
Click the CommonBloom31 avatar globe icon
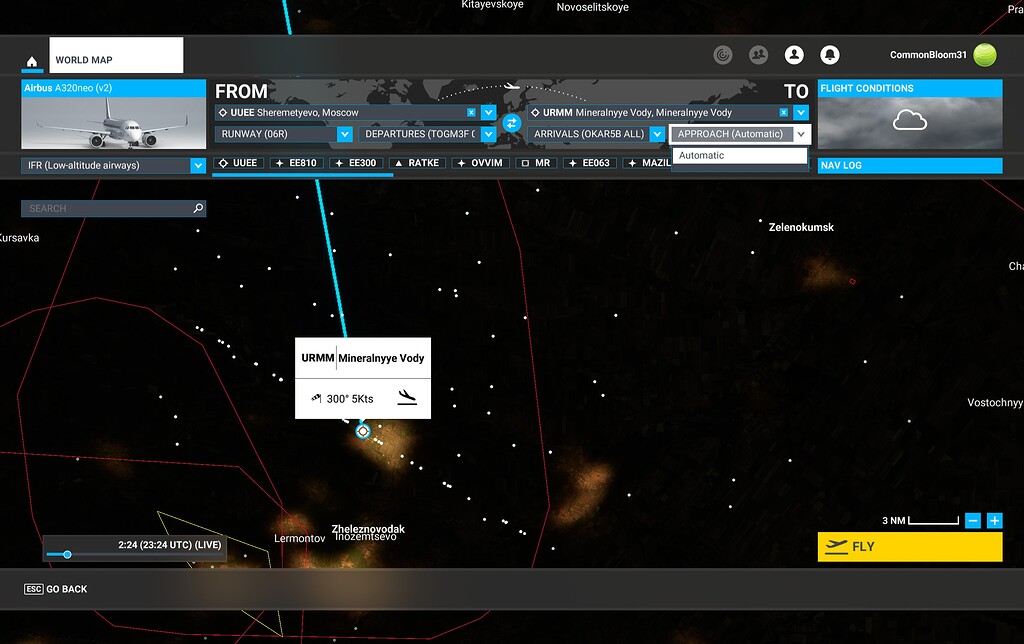(x=985, y=55)
